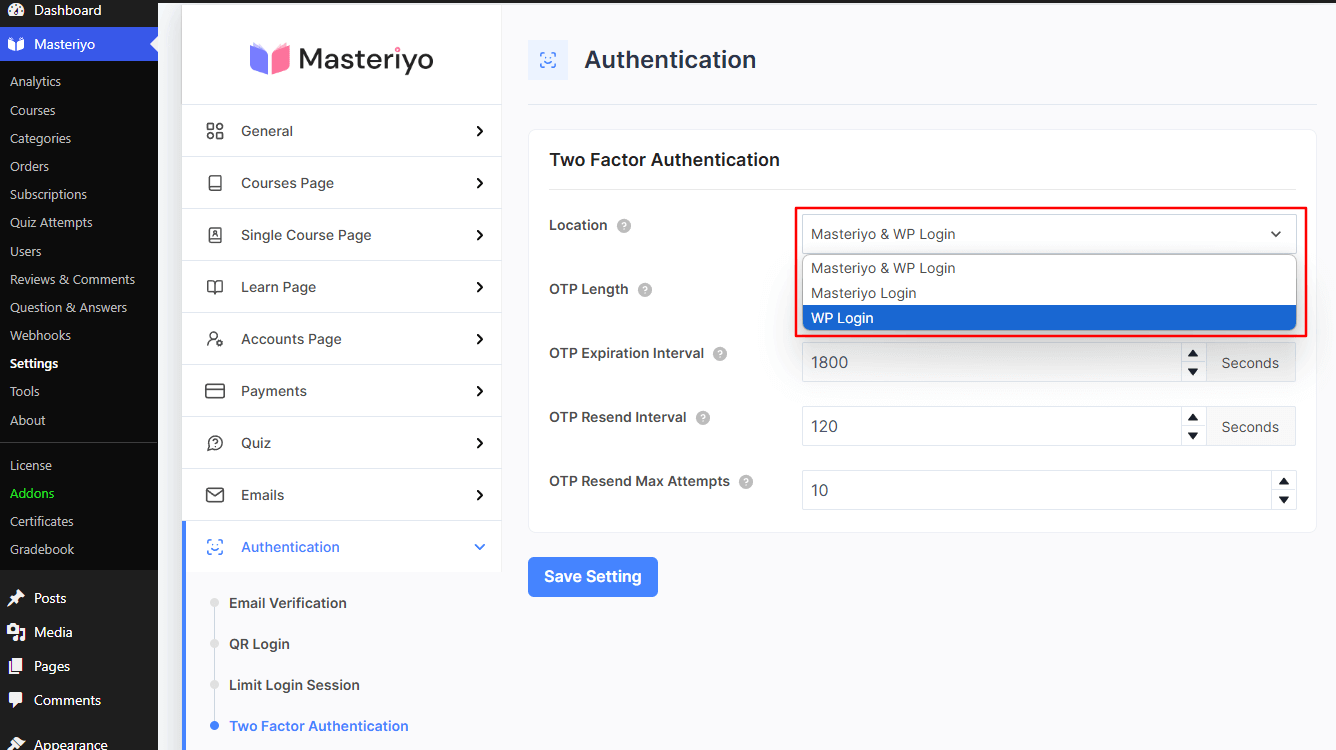
Task: Click the Quiz speech-bubble icon
Action: 215,443
